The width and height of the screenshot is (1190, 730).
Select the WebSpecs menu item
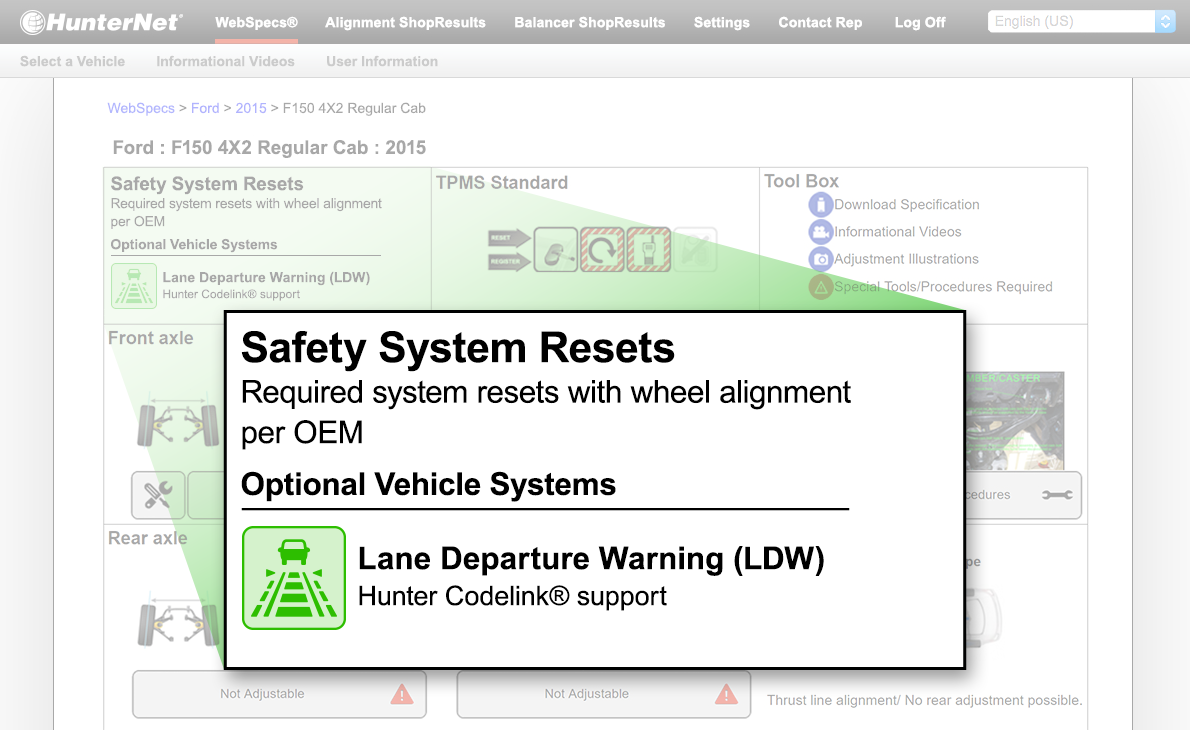pos(256,22)
